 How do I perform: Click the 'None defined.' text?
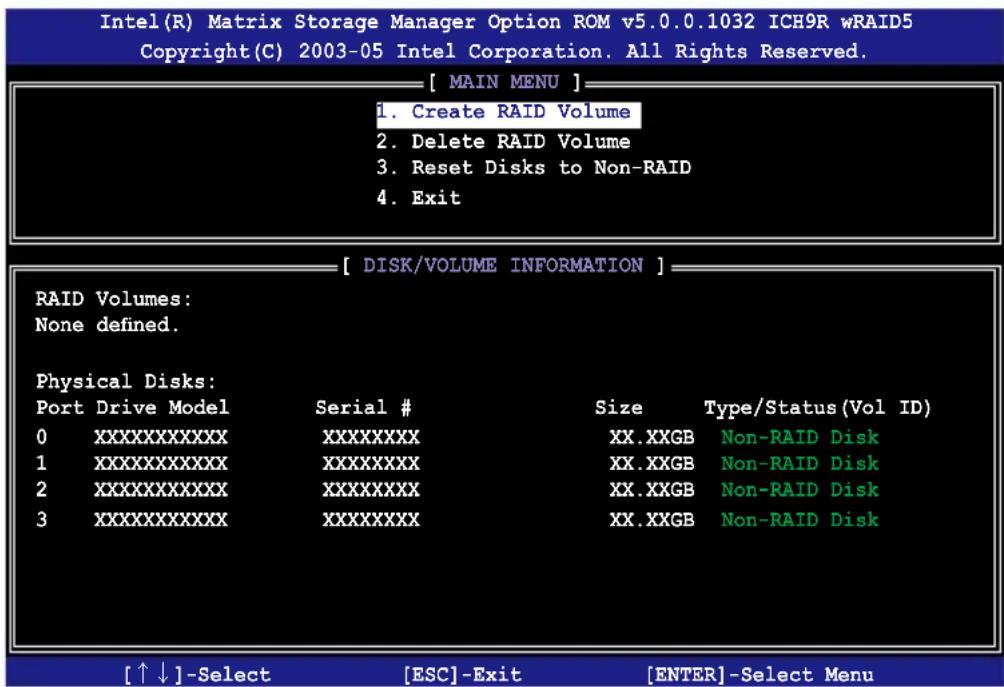point(107,325)
